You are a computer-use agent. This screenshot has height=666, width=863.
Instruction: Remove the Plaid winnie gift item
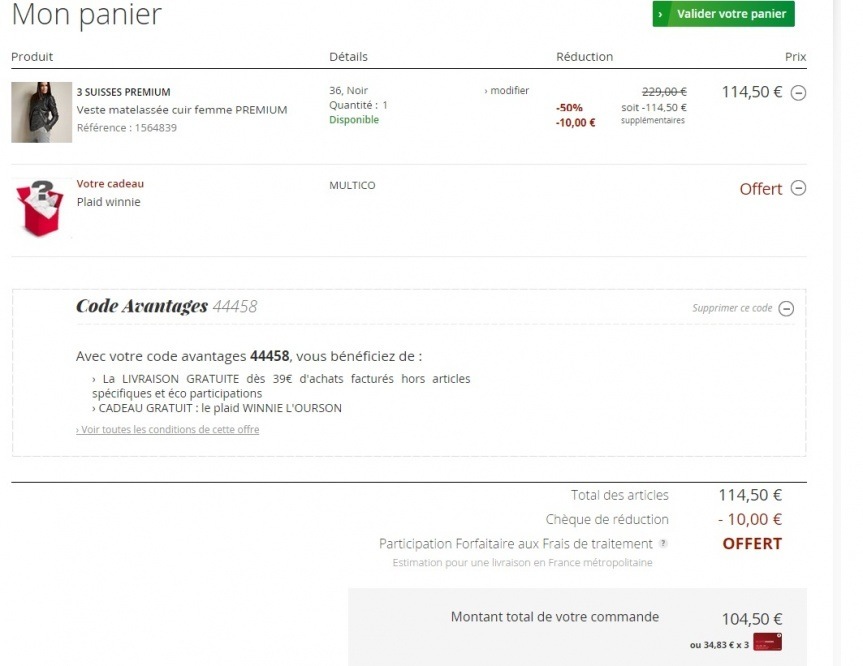798,188
